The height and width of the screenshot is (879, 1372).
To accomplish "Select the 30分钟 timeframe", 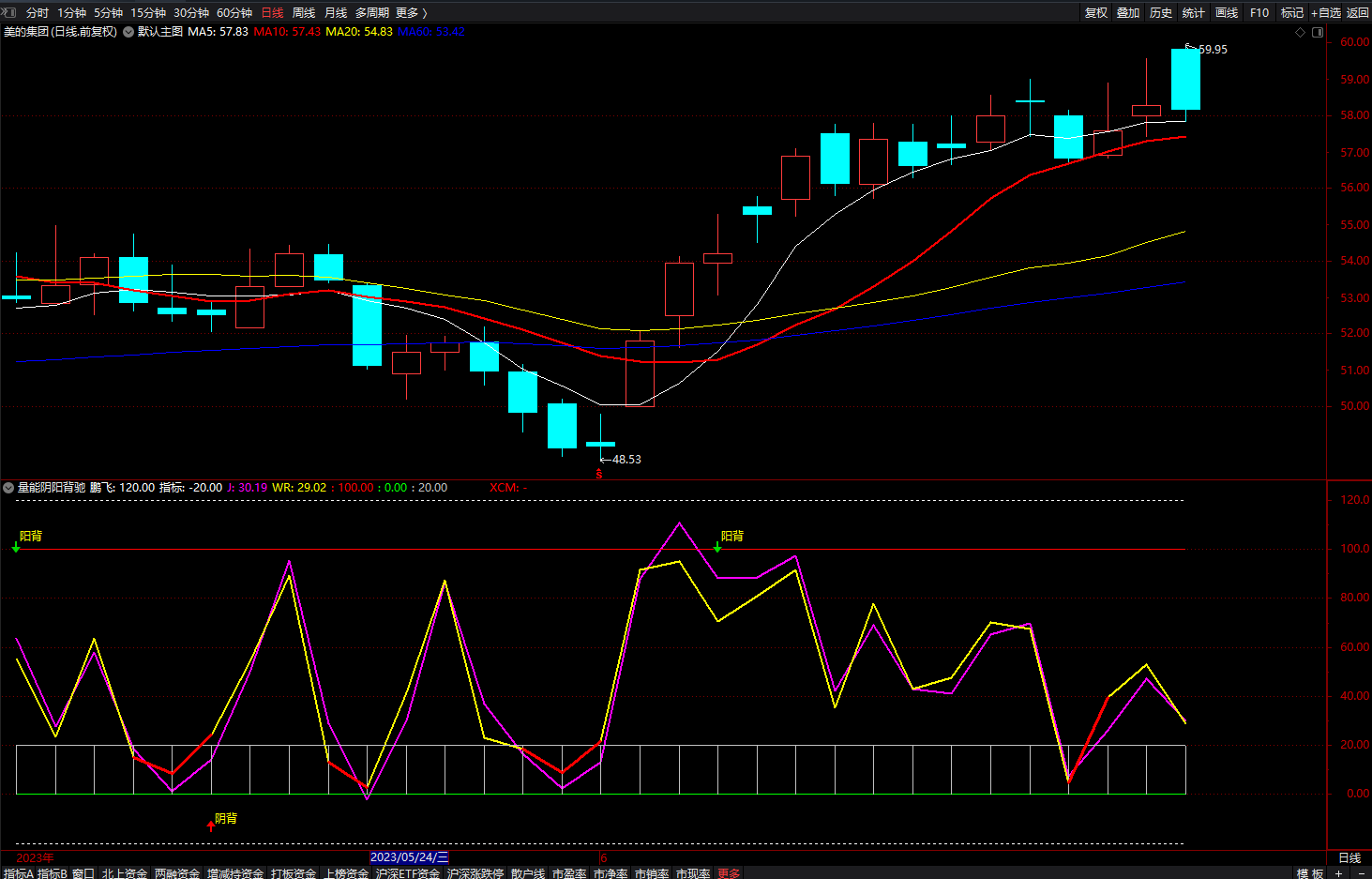I will [x=191, y=12].
